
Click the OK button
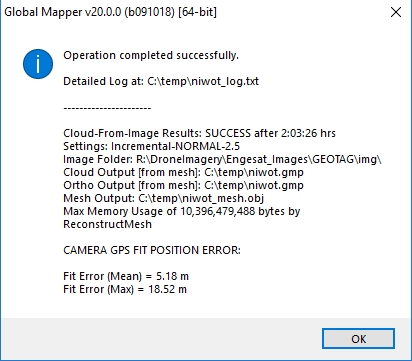click(358, 339)
